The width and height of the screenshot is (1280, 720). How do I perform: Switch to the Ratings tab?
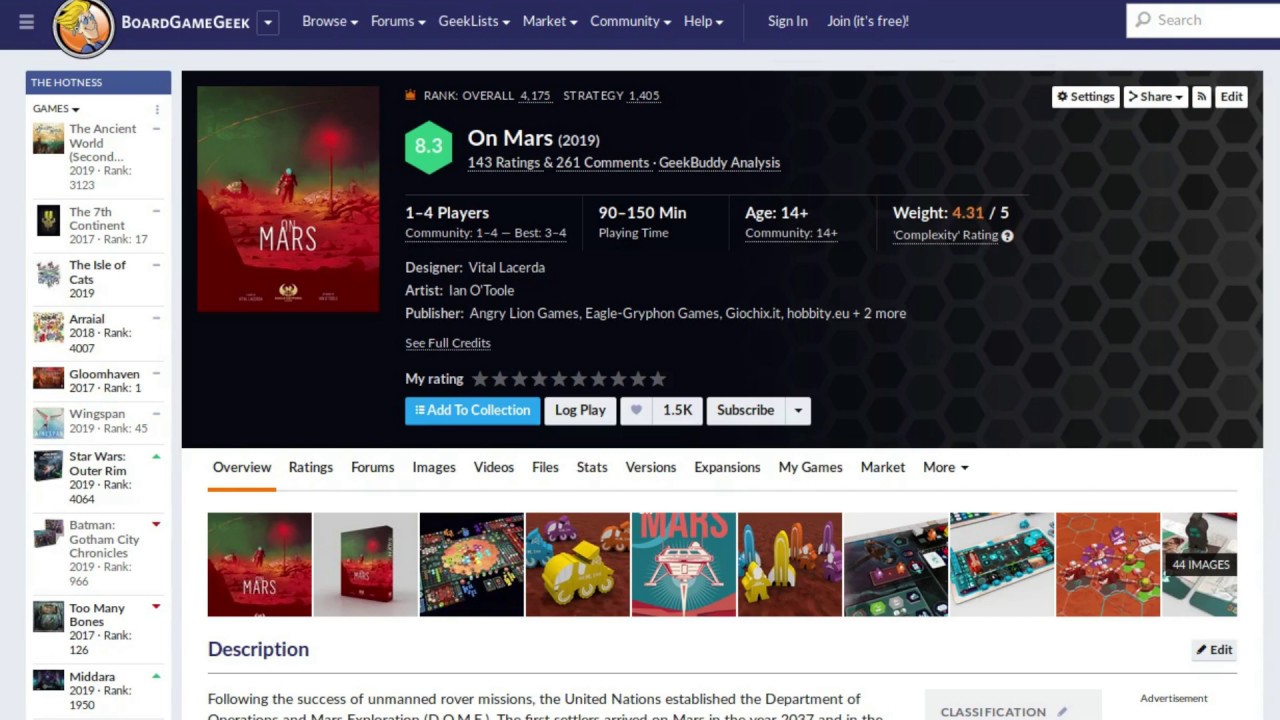[x=311, y=467]
